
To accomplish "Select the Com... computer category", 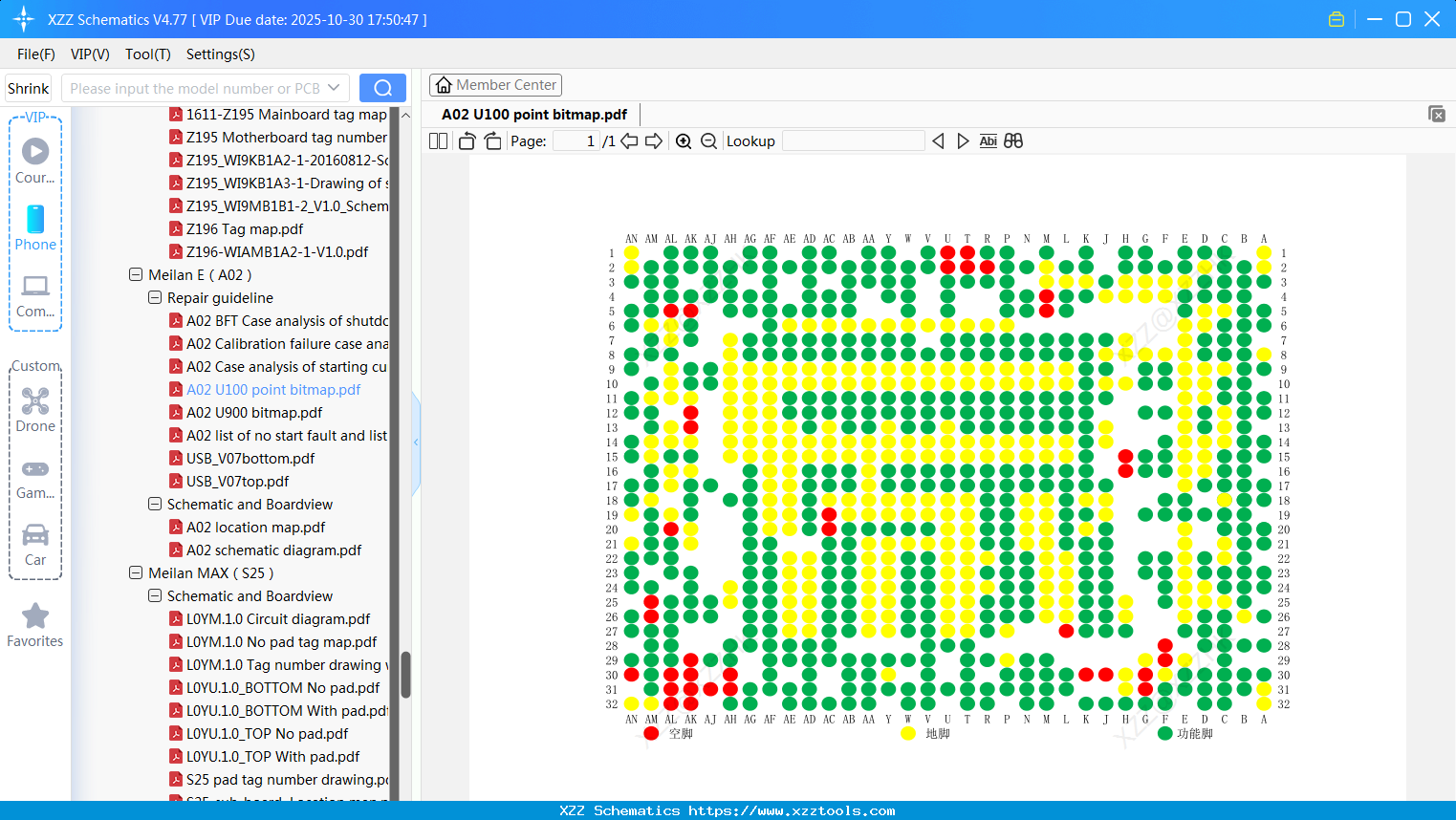I will click(x=35, y=295).
